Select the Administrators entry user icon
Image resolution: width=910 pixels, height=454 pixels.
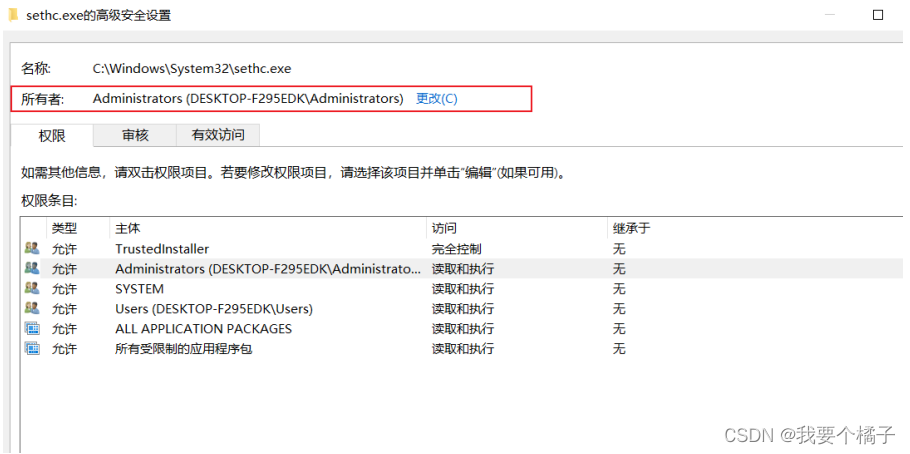pyautogui.click(x=32, y=268)
